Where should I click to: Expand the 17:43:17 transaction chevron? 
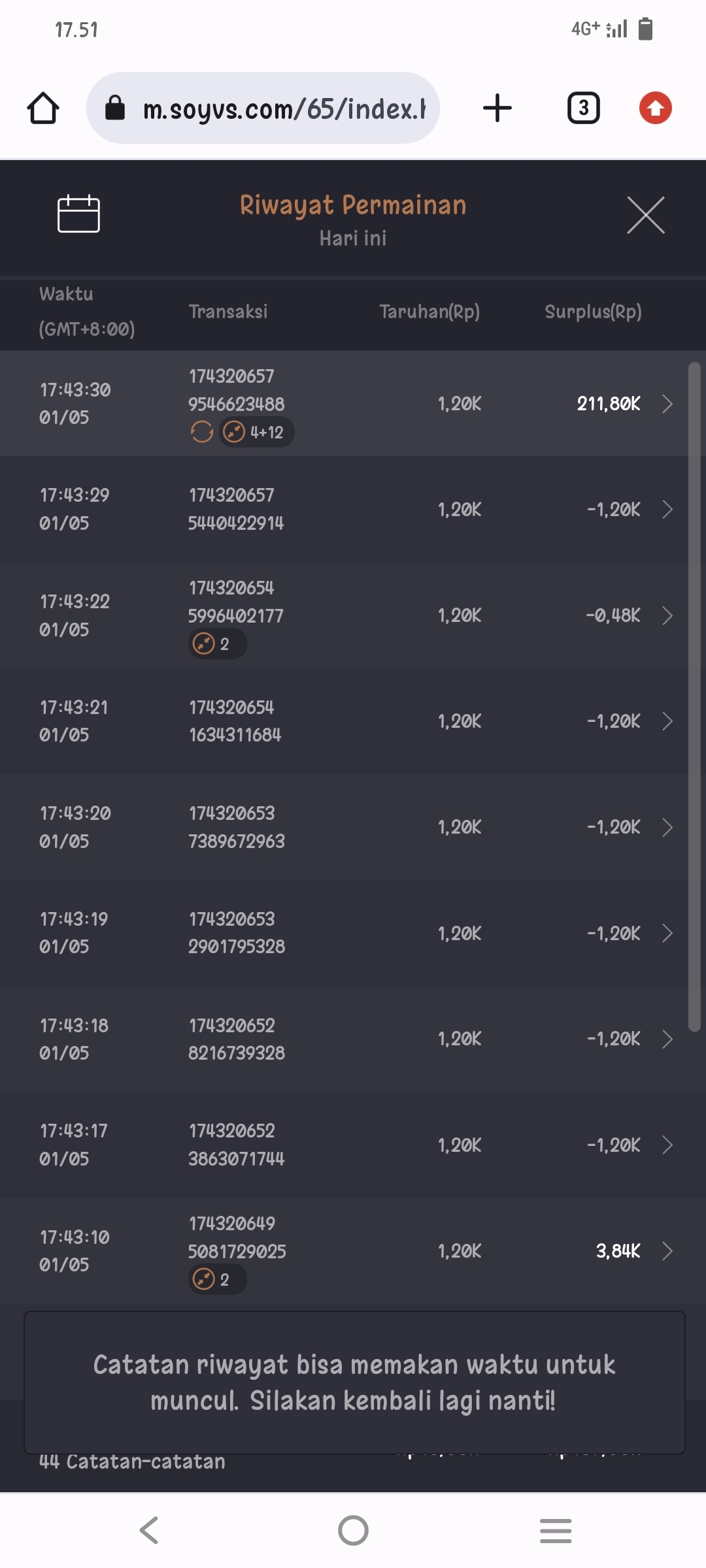click(667, 1145)
